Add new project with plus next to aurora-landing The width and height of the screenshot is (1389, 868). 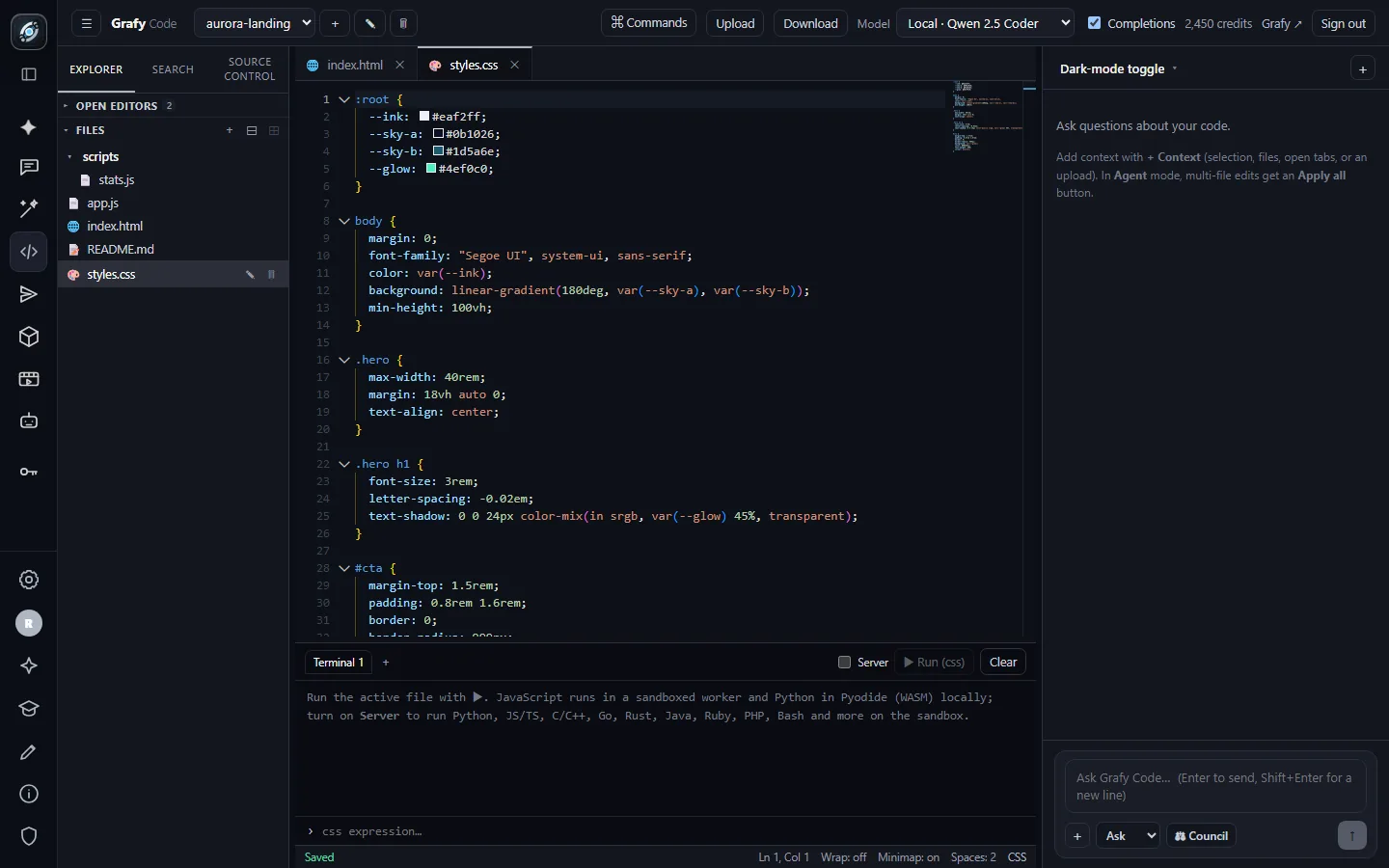click(335, 23)
